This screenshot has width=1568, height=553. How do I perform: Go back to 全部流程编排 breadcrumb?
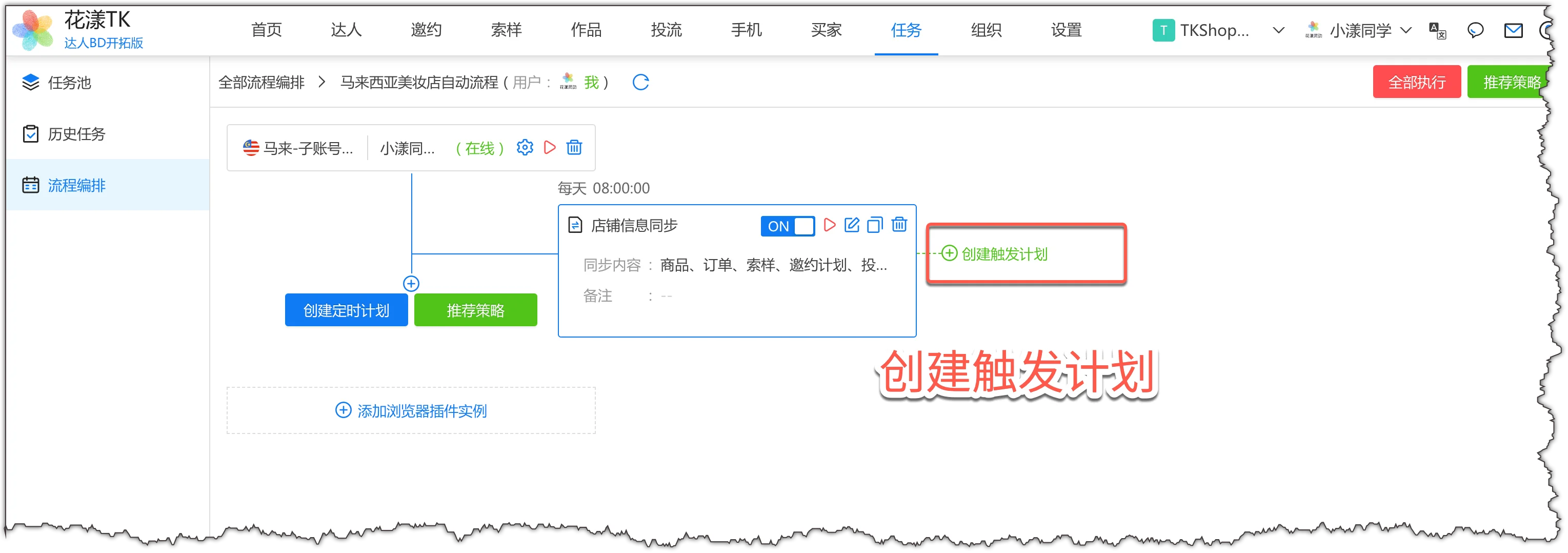(261, 82)
